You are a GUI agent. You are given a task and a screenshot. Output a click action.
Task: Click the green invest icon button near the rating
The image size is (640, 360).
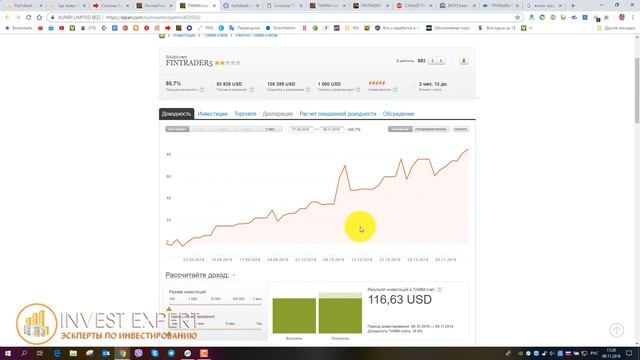point(464,61)
